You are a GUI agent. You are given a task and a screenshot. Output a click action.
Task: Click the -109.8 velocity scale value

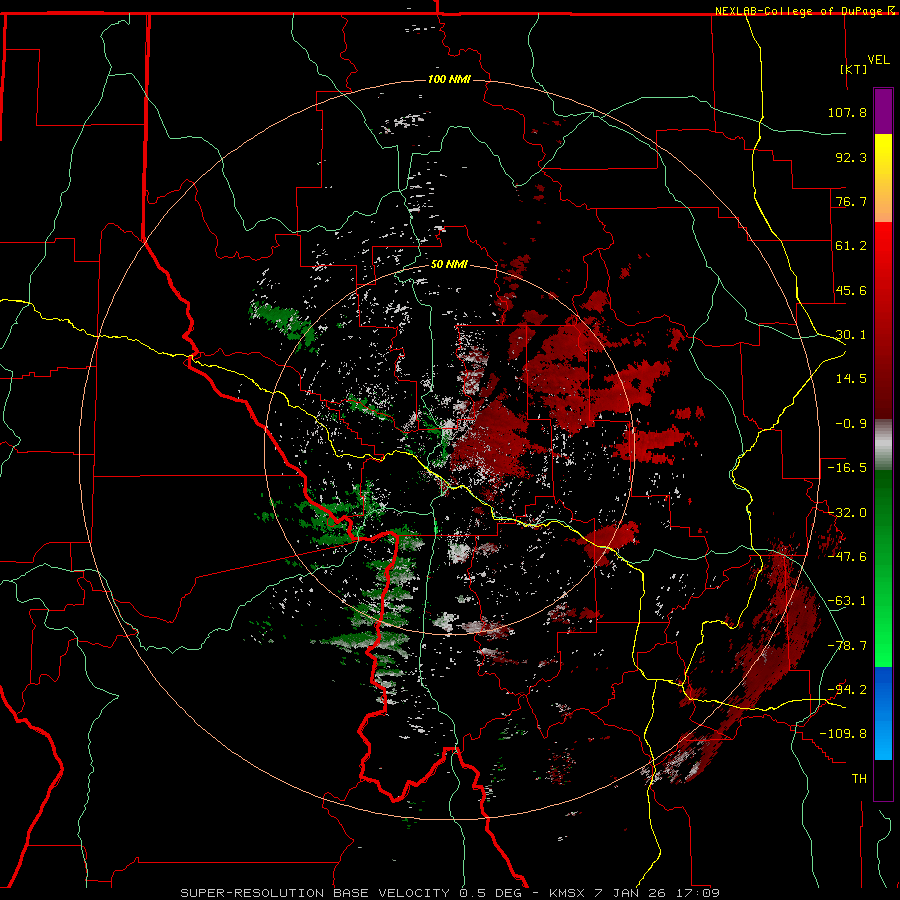coord(843,734)
